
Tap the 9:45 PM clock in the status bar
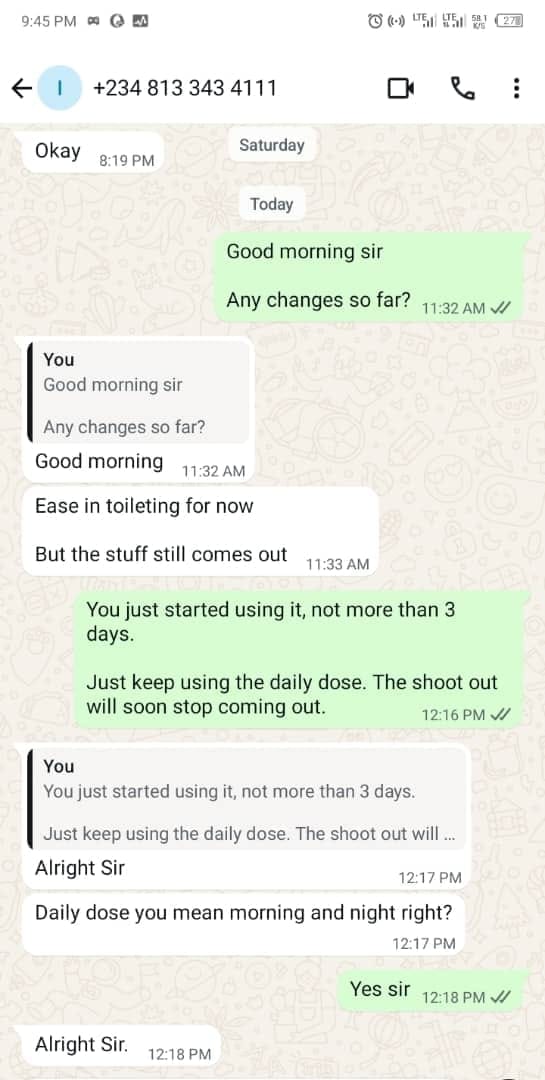point(49,21)
